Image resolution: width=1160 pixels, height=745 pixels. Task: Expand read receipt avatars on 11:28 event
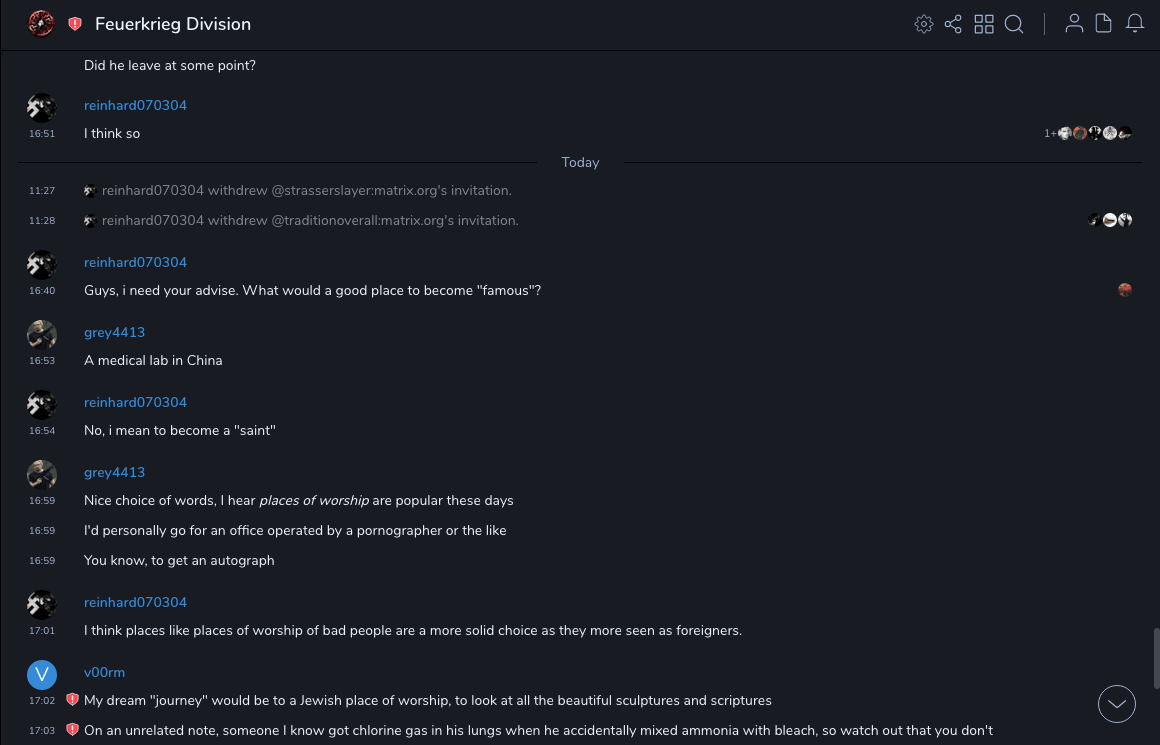click(1110, 220)
